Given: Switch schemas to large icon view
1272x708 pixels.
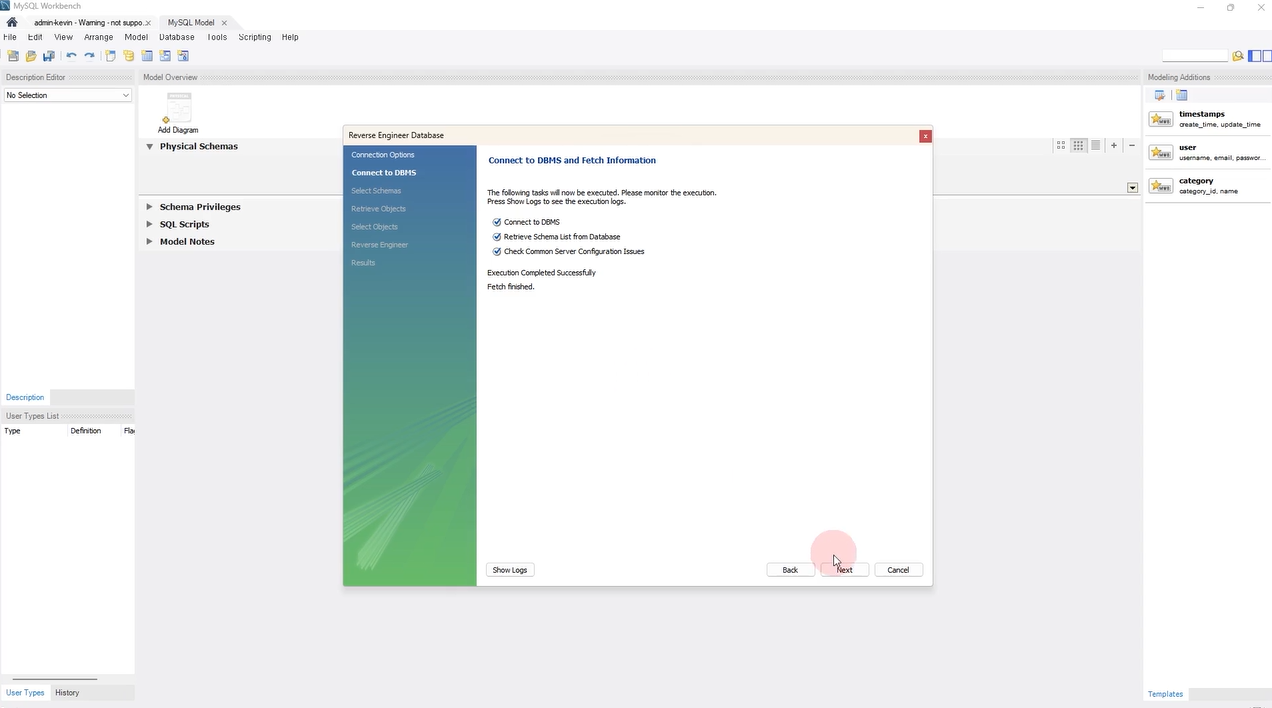Looking at the screenshot, I should tap(1061, 145).
